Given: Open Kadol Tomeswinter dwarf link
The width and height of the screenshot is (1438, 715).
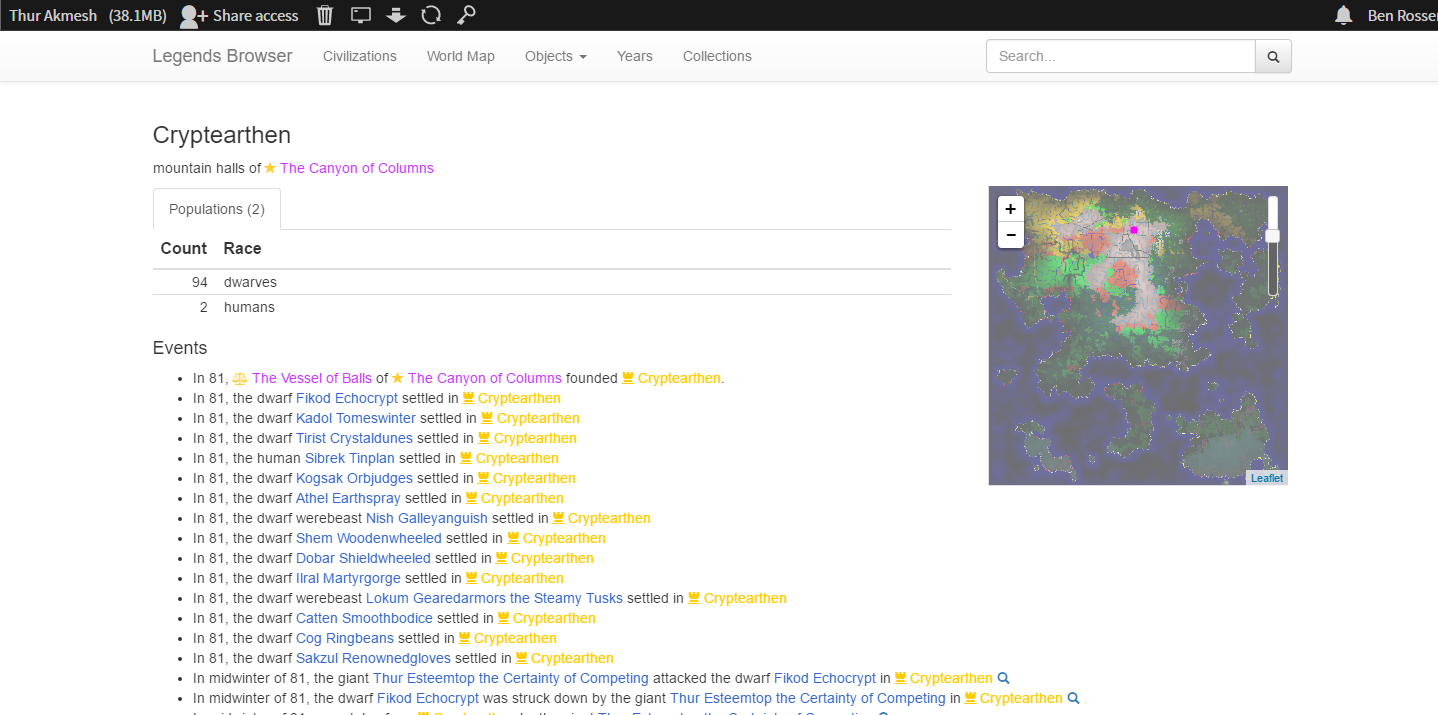Looking at the screenshot, I should coord(356,418).
